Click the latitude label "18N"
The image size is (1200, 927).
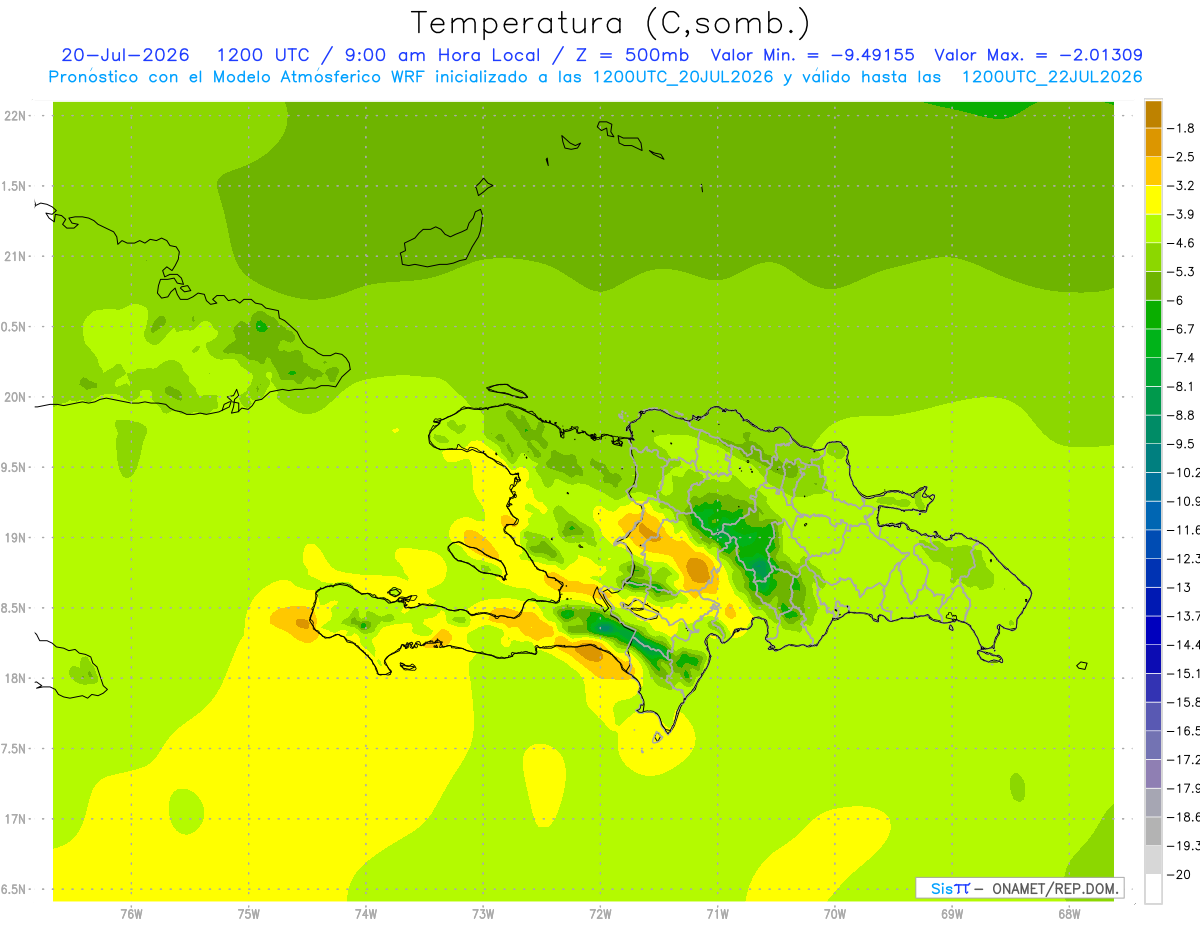[15, 679]
